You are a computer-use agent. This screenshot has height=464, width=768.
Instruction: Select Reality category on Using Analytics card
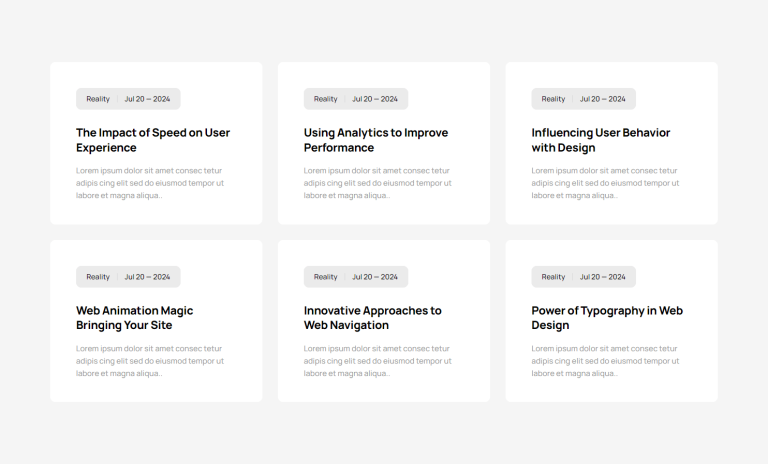pyautogui.click(x=326, y=99)
